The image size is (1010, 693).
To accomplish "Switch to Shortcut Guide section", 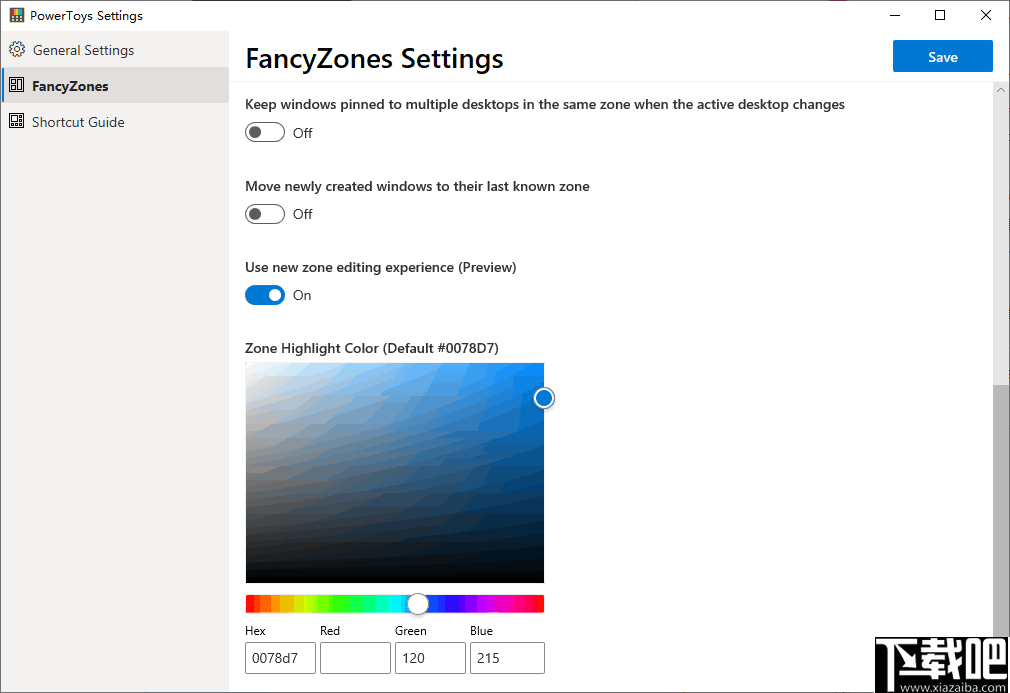I will (78, 122).
